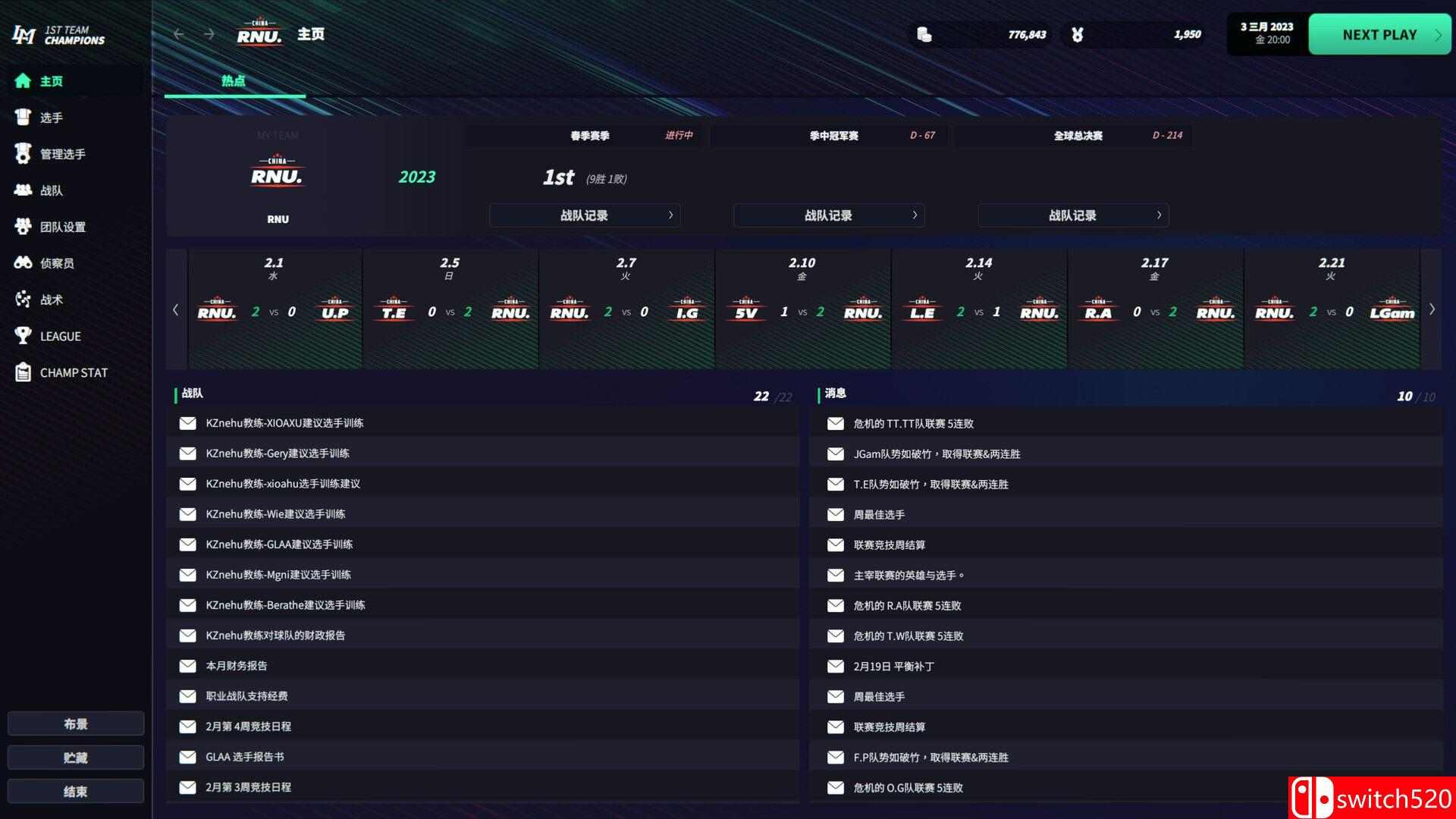
Task: Click the 结束 button at bottom left
Action: coord(76,791)
